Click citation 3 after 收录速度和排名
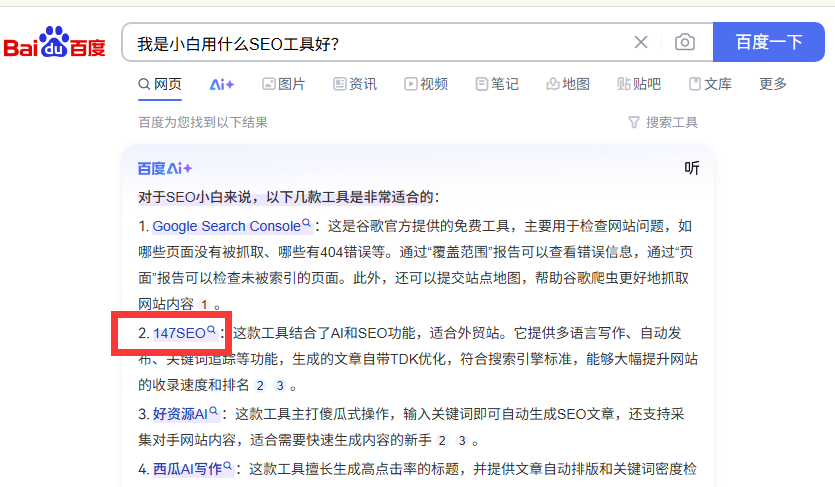This screenshot has height=487, width=835. [280, 386]
